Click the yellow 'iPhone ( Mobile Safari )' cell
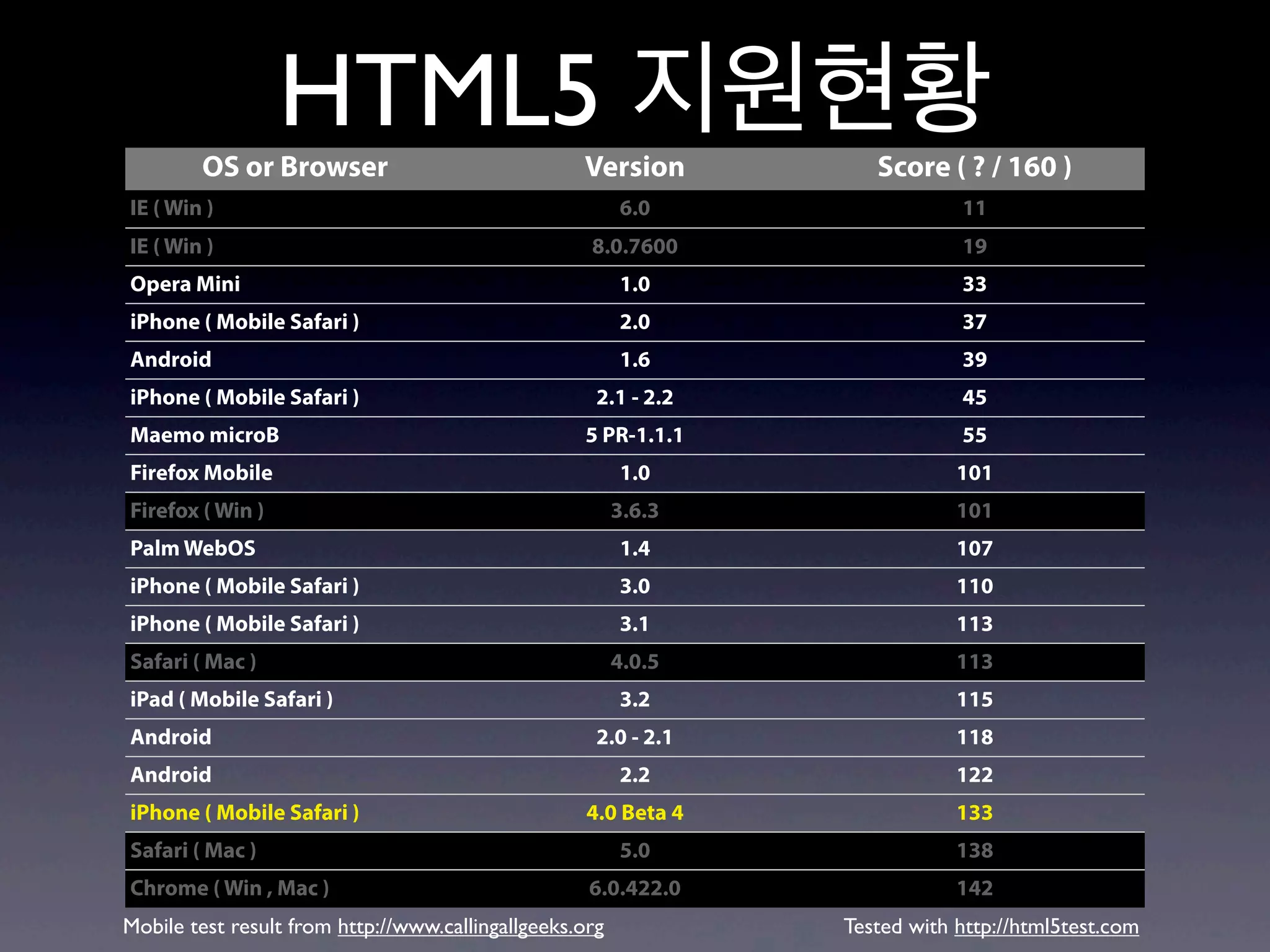 pyautogui.click(x=244, y=813)
